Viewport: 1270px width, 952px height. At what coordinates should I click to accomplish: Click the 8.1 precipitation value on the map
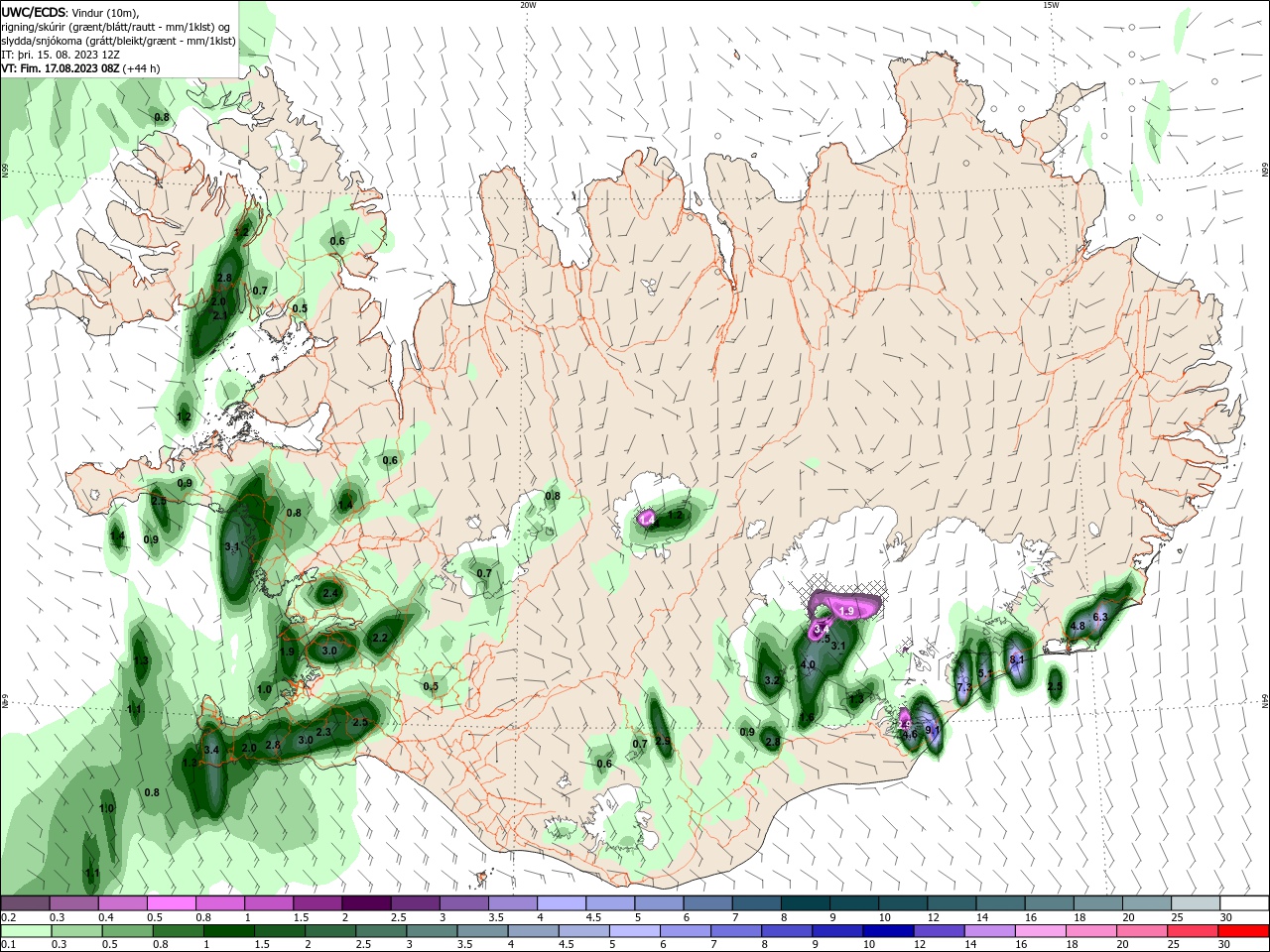click(1016, 659)
